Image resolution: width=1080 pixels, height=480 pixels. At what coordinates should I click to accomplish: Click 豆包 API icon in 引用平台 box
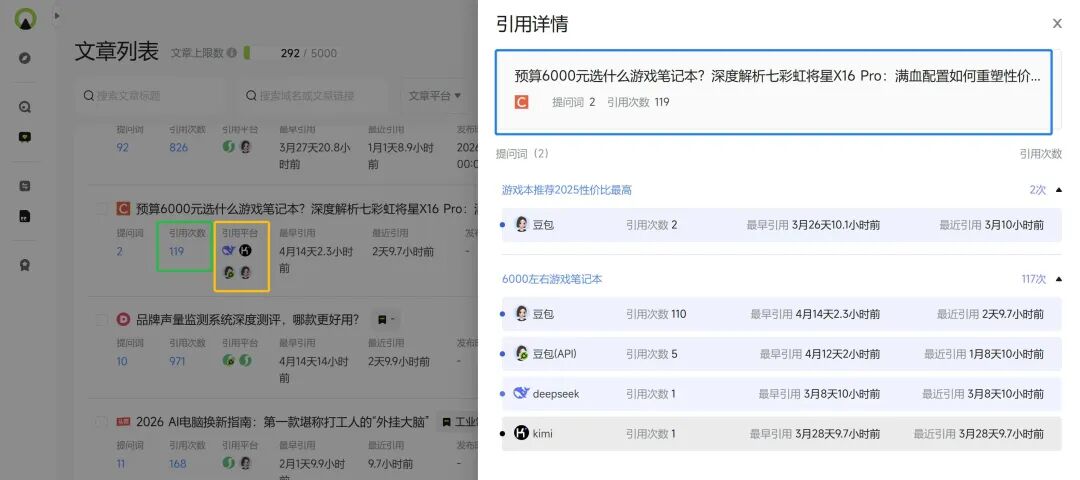pos(229,273)
